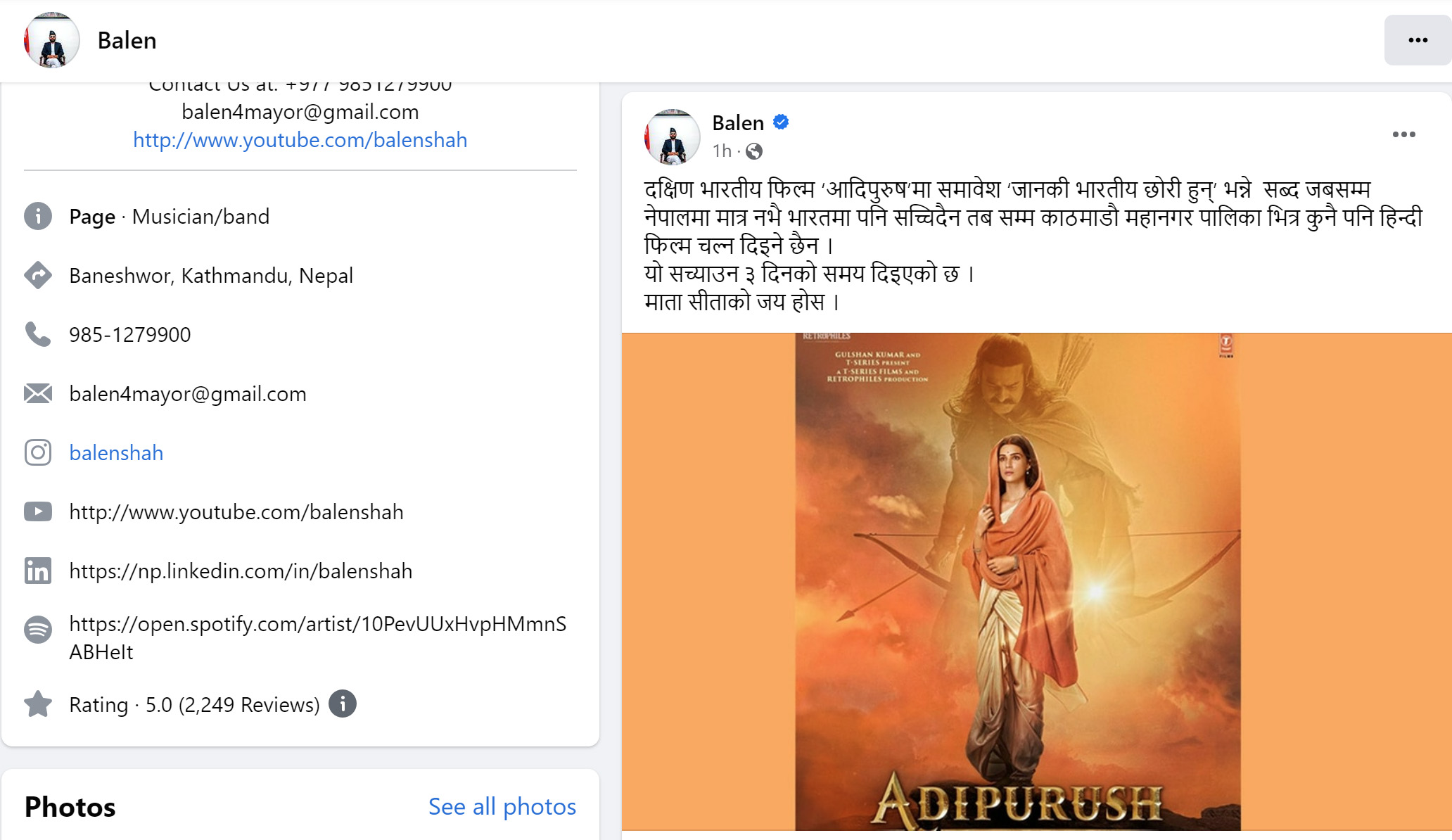The height and width of the screenshot is (840, 1452).
Task: Click the Spotify icon beside the artist link
Action: 38,630
